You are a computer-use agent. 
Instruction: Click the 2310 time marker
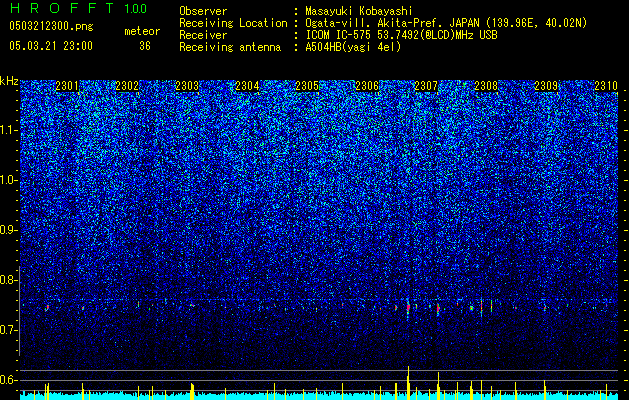point(606,86)
